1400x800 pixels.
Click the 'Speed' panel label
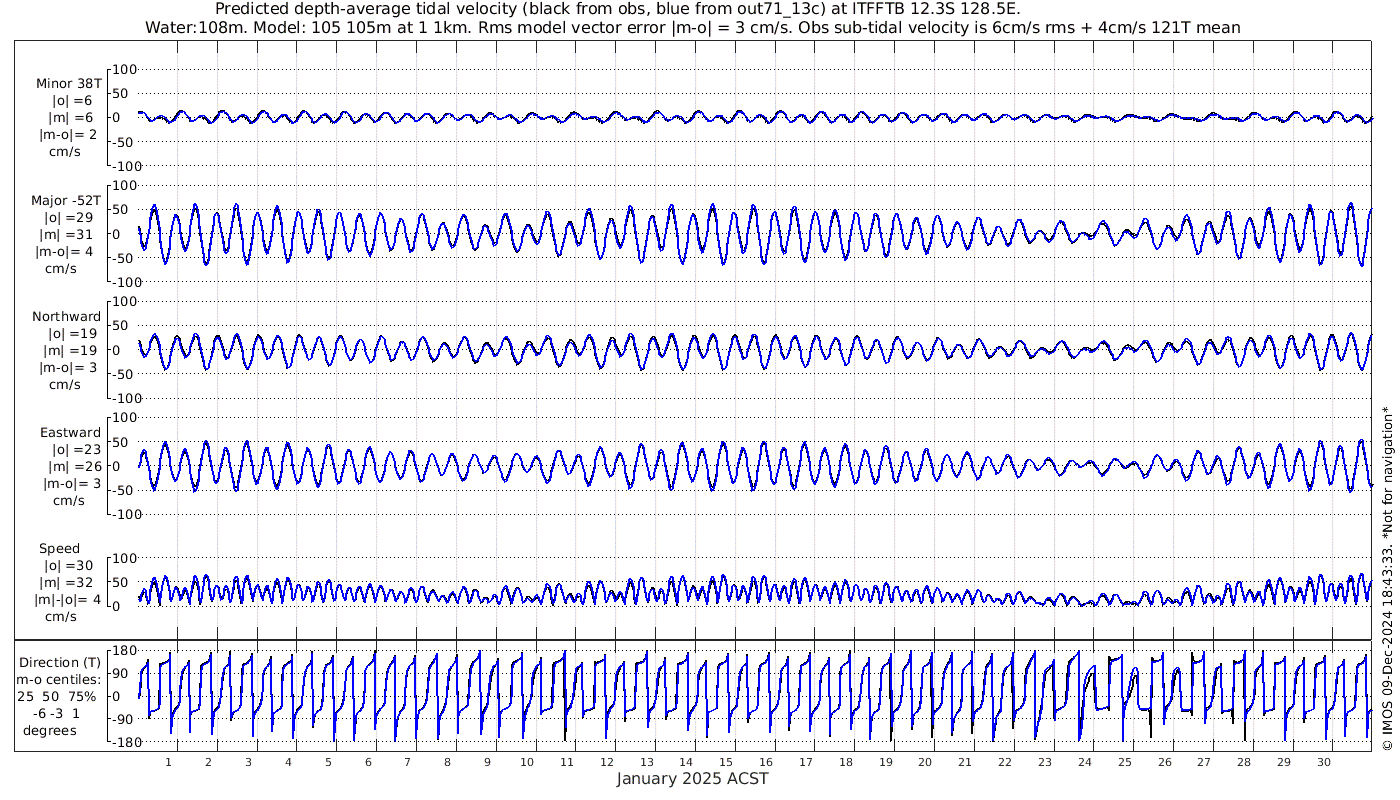click(x=60, y=549)
